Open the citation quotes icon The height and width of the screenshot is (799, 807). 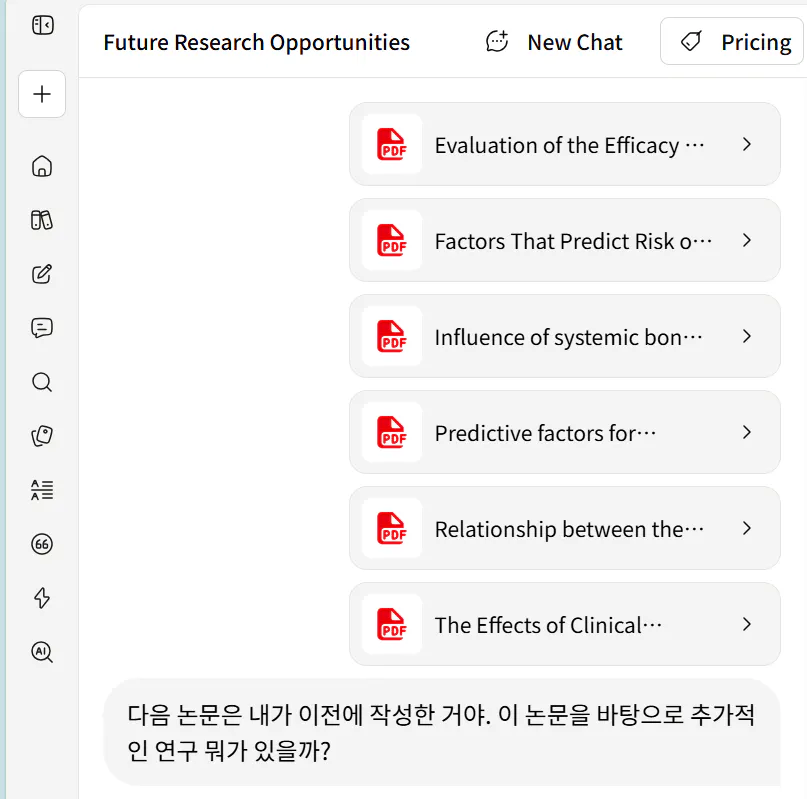pos(42,544)
